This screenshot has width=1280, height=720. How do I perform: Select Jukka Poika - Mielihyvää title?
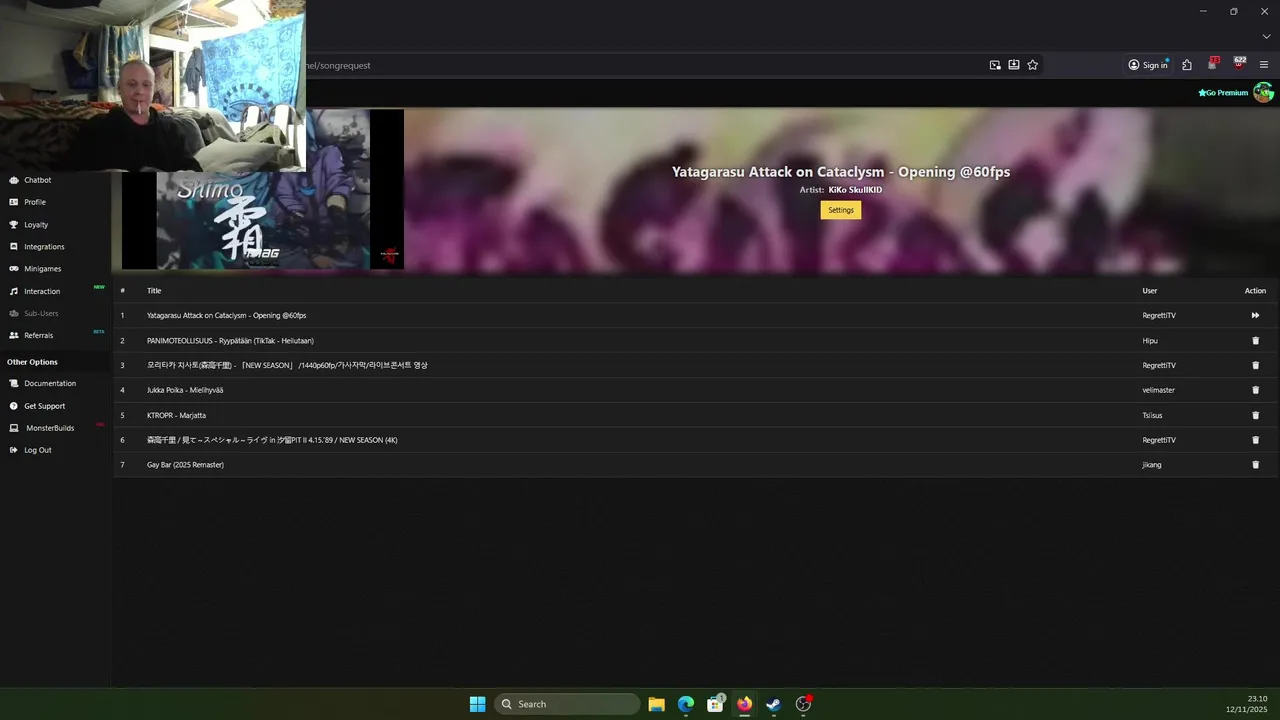pyautogui.click(x=185, y=390)
